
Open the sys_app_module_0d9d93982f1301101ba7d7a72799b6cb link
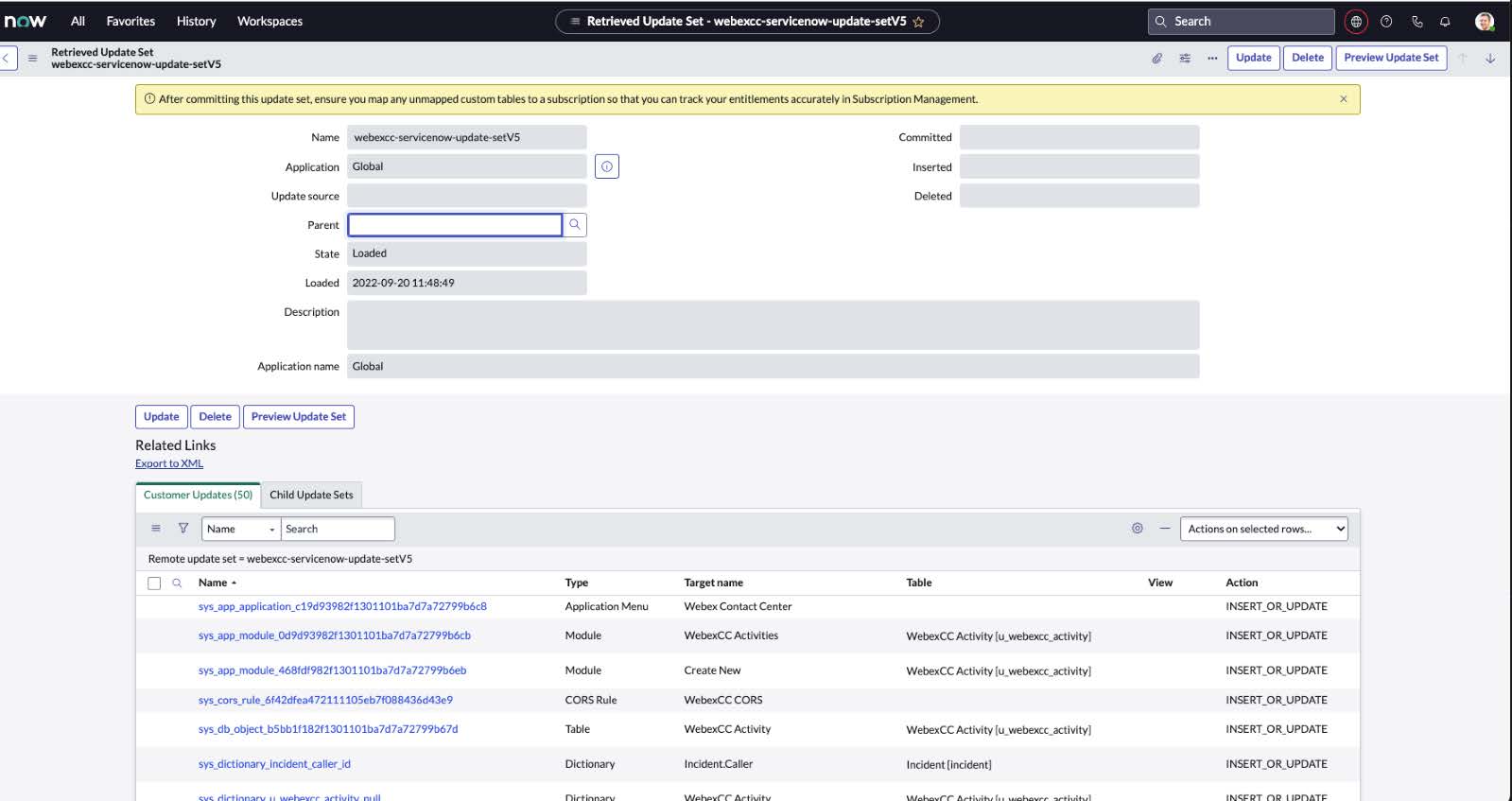pyautogui.click(x=335, y=636)
